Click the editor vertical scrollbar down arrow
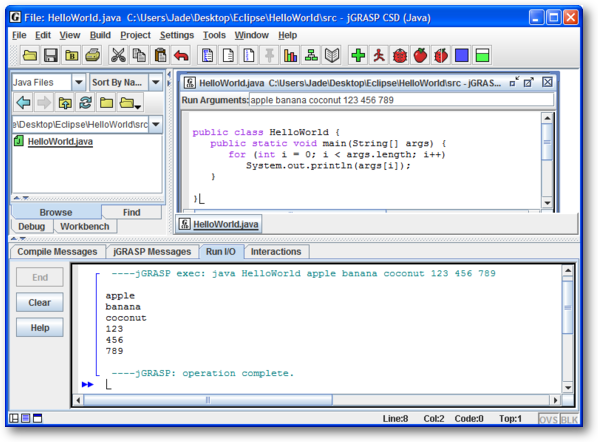Image resolution: width=598 pixels, height=442 pixels. tap(547, 203)
